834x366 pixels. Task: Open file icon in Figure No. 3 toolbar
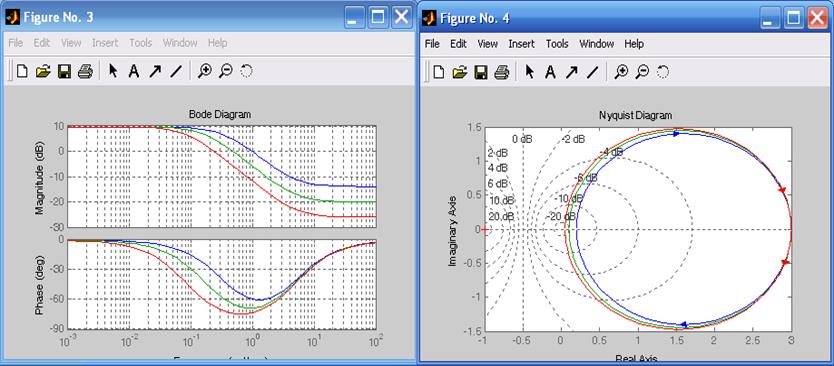click(x=43, y=71)
